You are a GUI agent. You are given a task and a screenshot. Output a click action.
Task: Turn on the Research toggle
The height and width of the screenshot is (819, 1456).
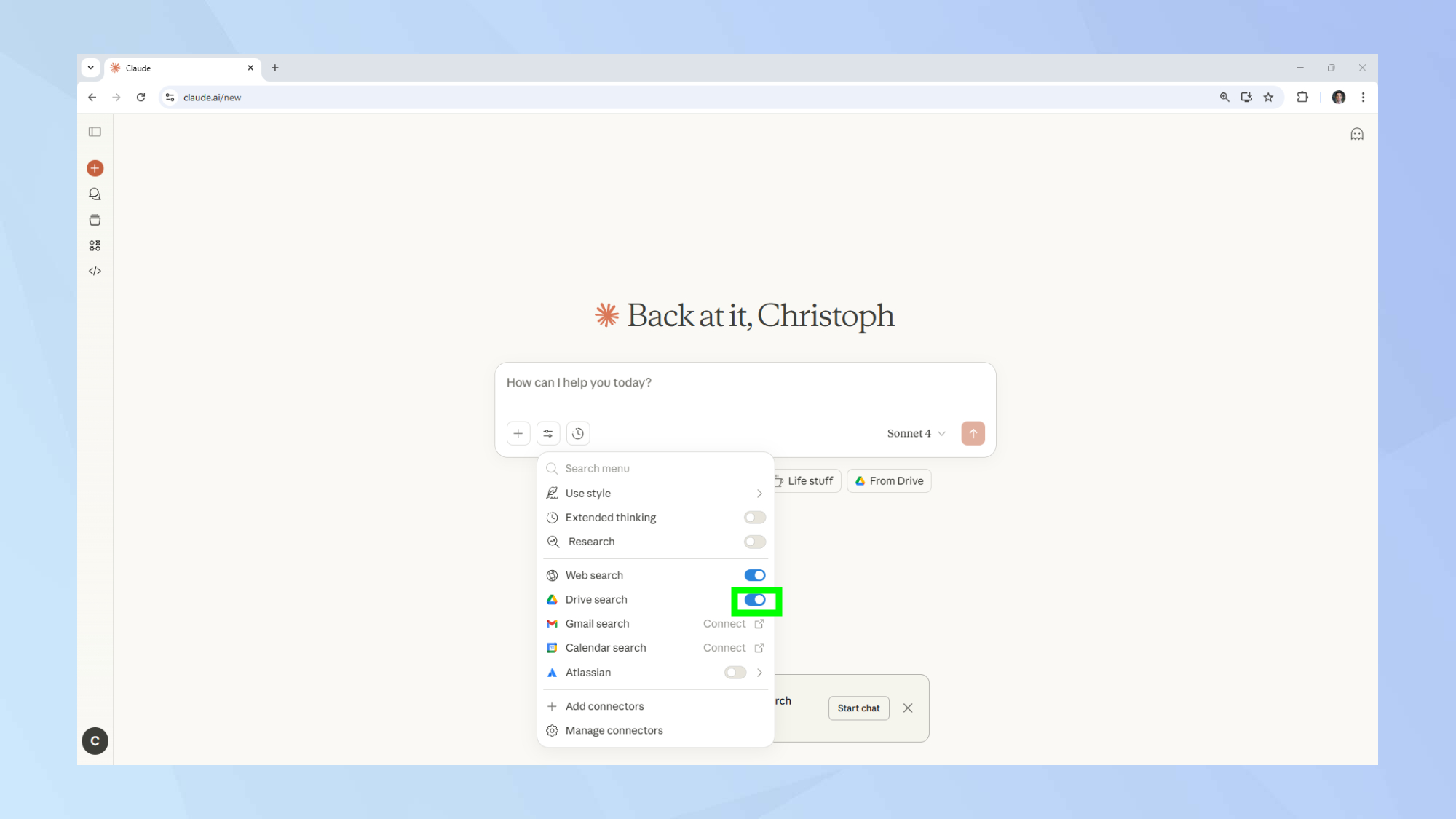(x=754, y=542)
